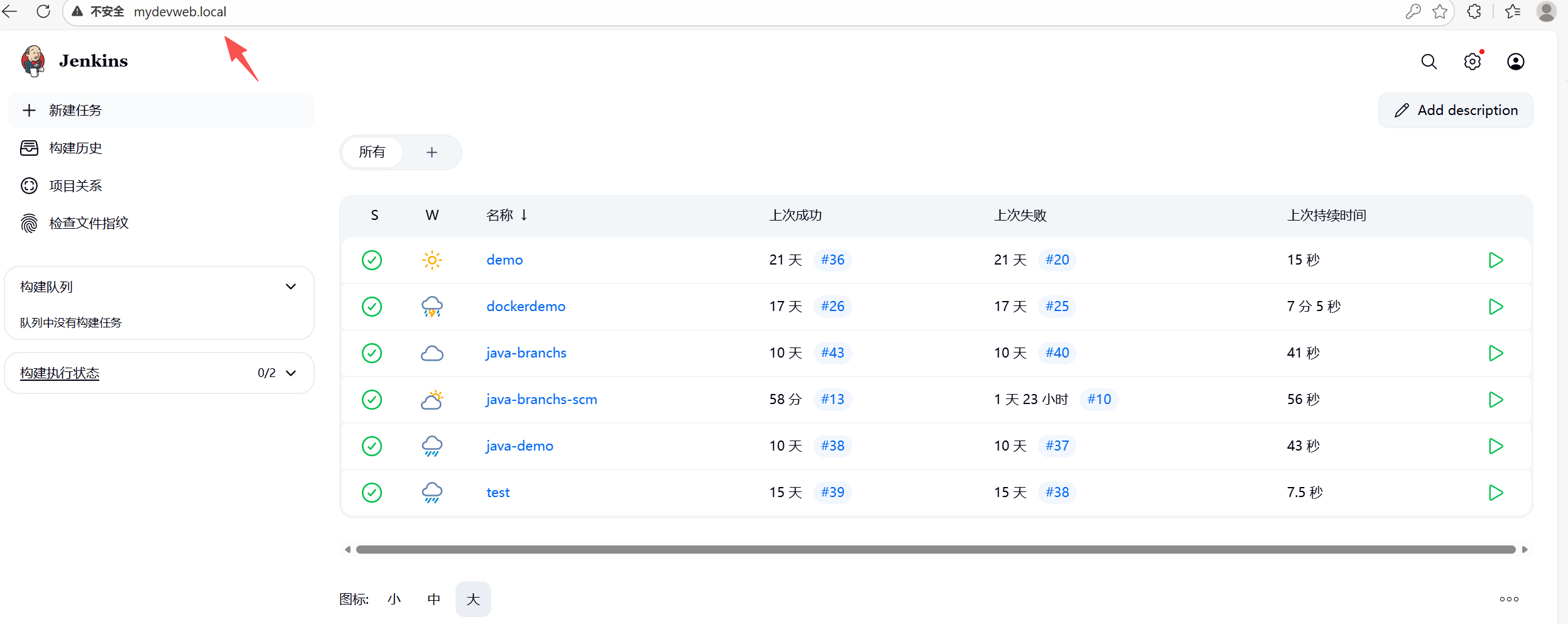The width and height of the screenshot is (1568, 624).
Task: Click success status icon for test
Action: pyautogui.click(x=372, y=493)
